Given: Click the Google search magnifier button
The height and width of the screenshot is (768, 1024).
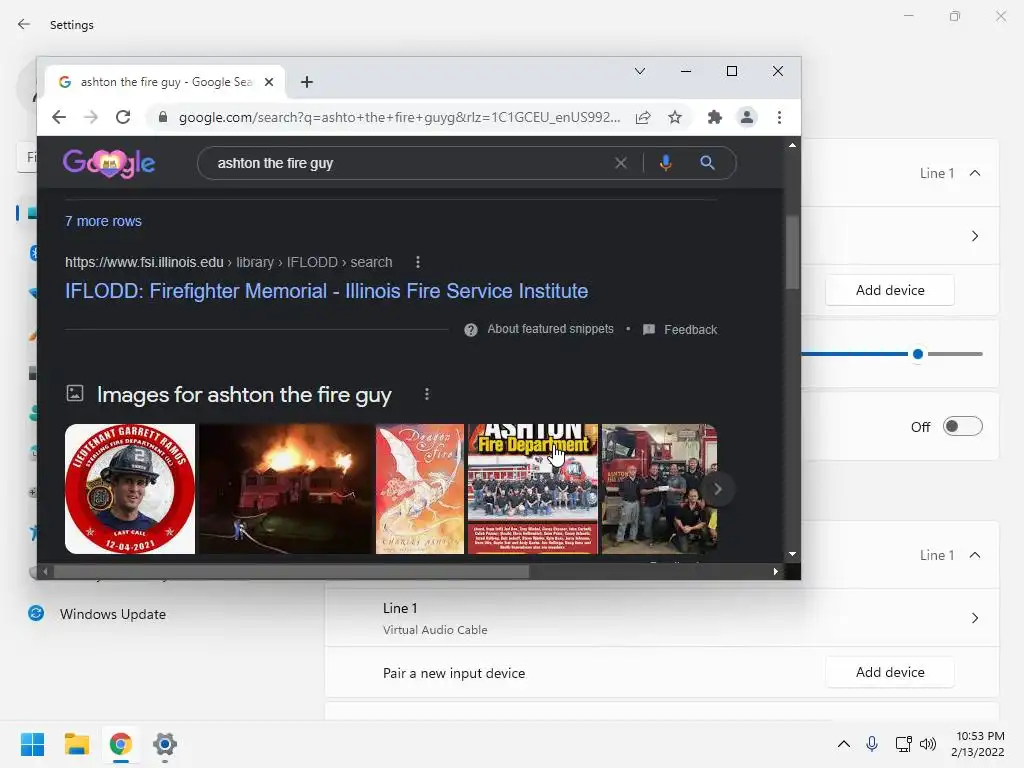Looking at the screenshot, I should coord(707,163).
